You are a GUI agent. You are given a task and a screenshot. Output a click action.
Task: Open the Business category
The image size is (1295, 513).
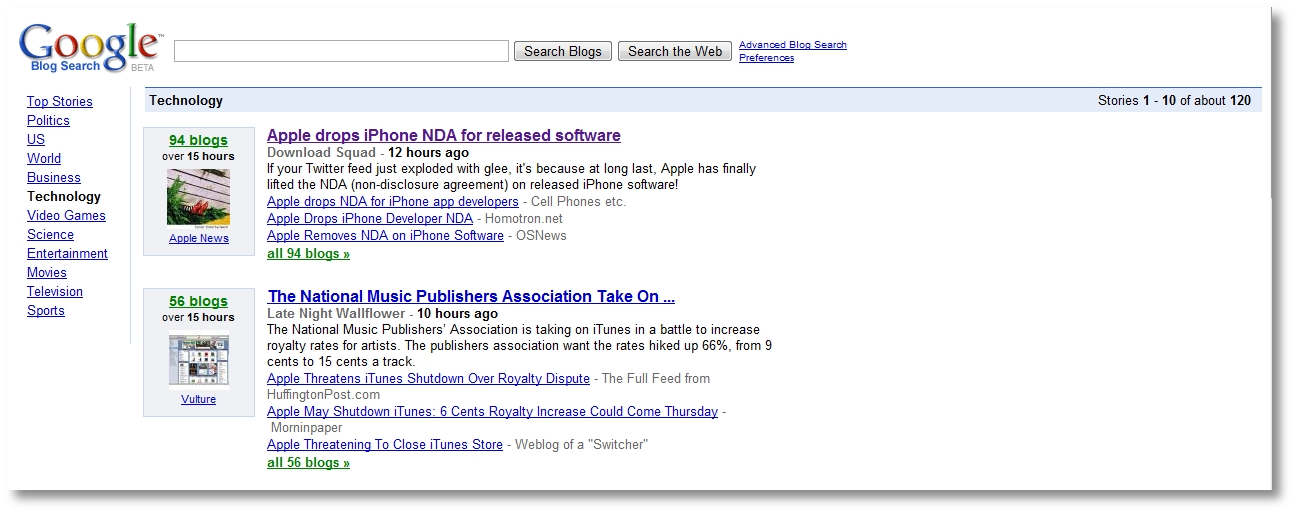[54, 177]
